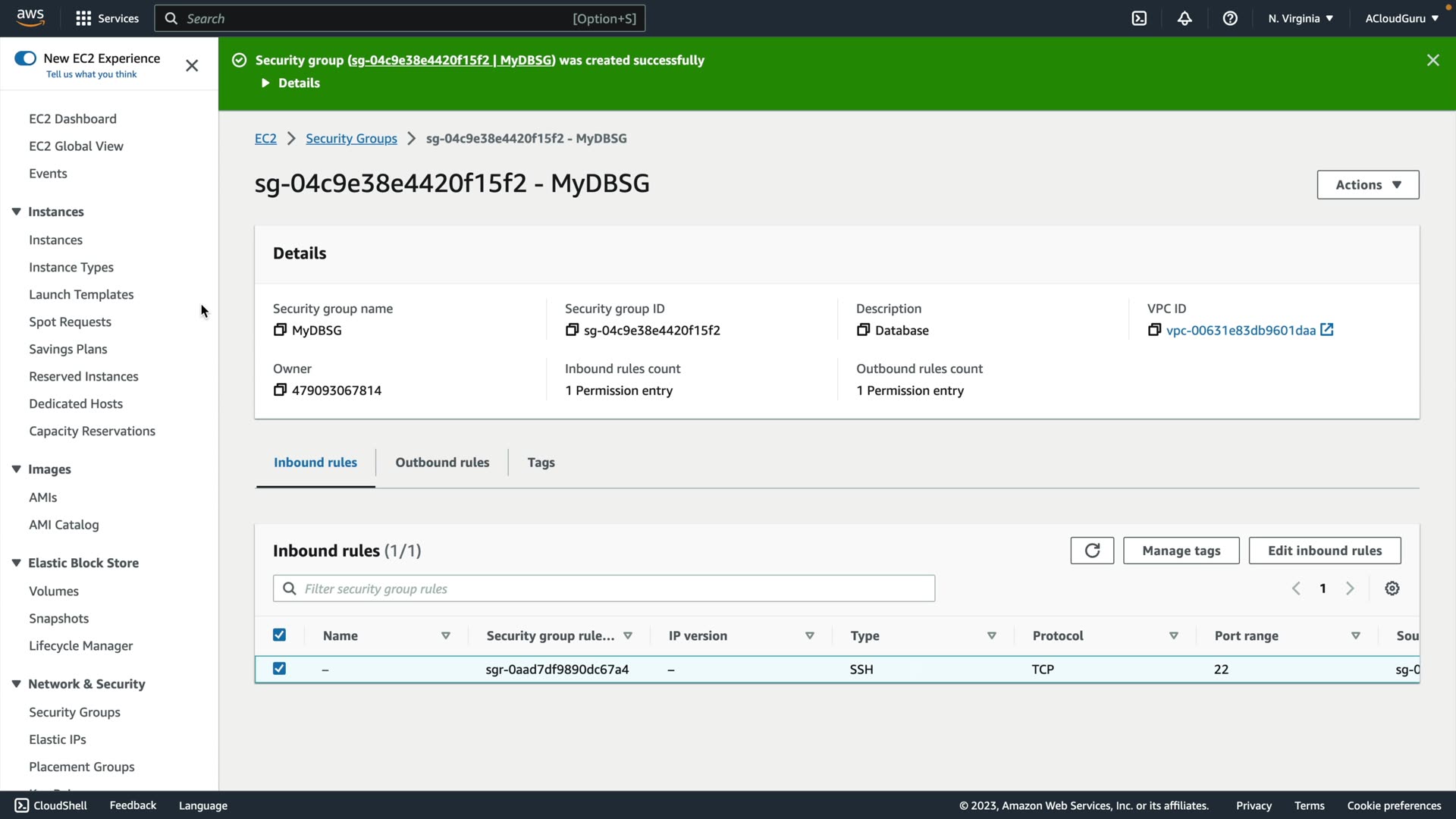Image resolution: width=1456 pixels, height=819 pixels.
Task: Open the help question mark icon
Action: [1230, 18]
